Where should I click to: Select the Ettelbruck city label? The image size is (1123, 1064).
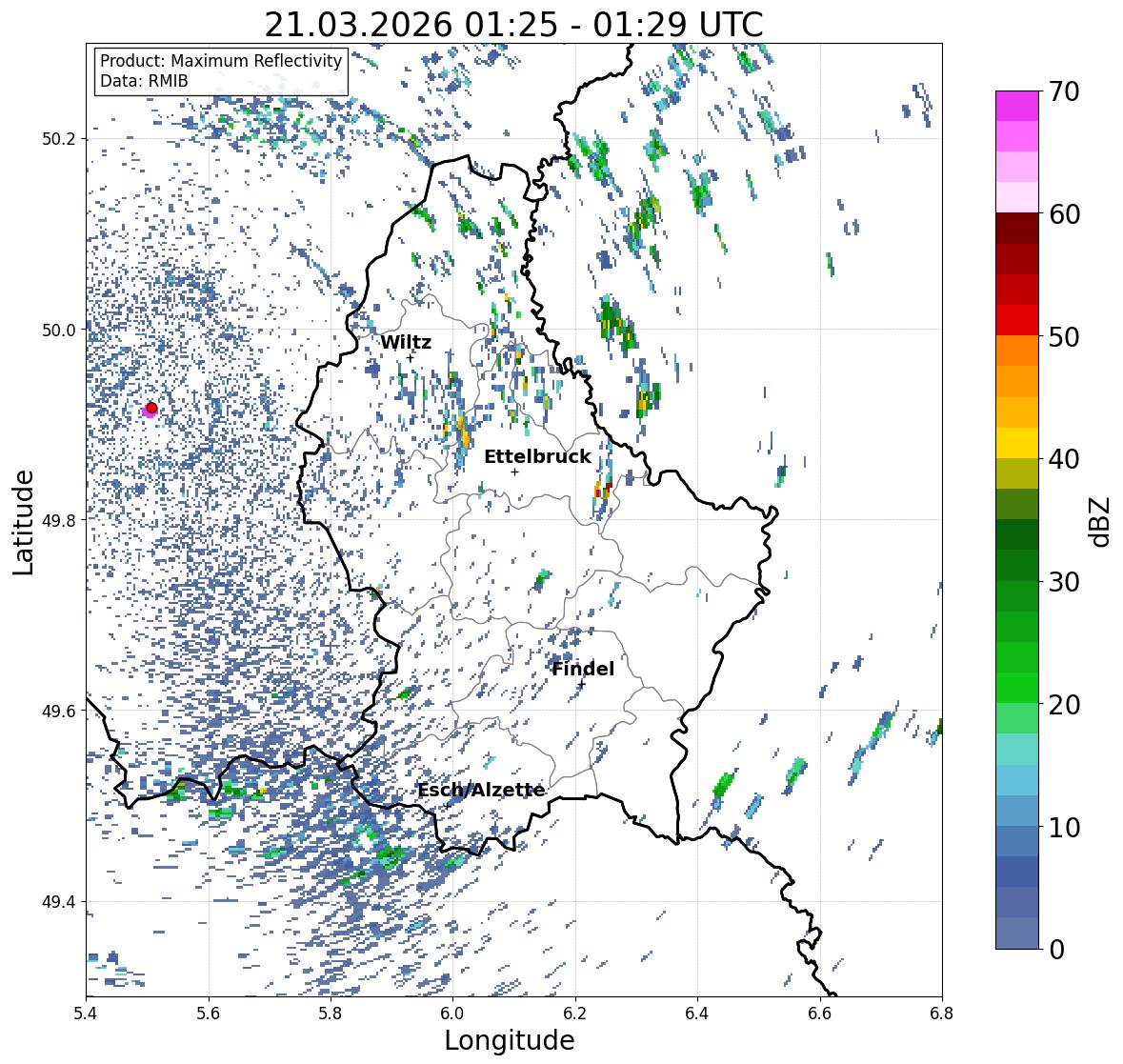(537, 456)
